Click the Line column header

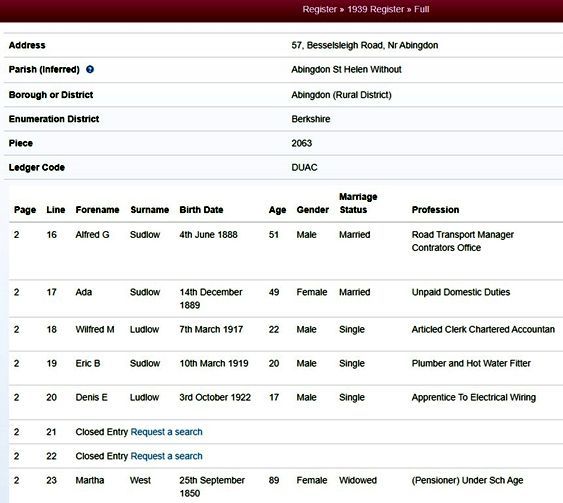[56, 210]
